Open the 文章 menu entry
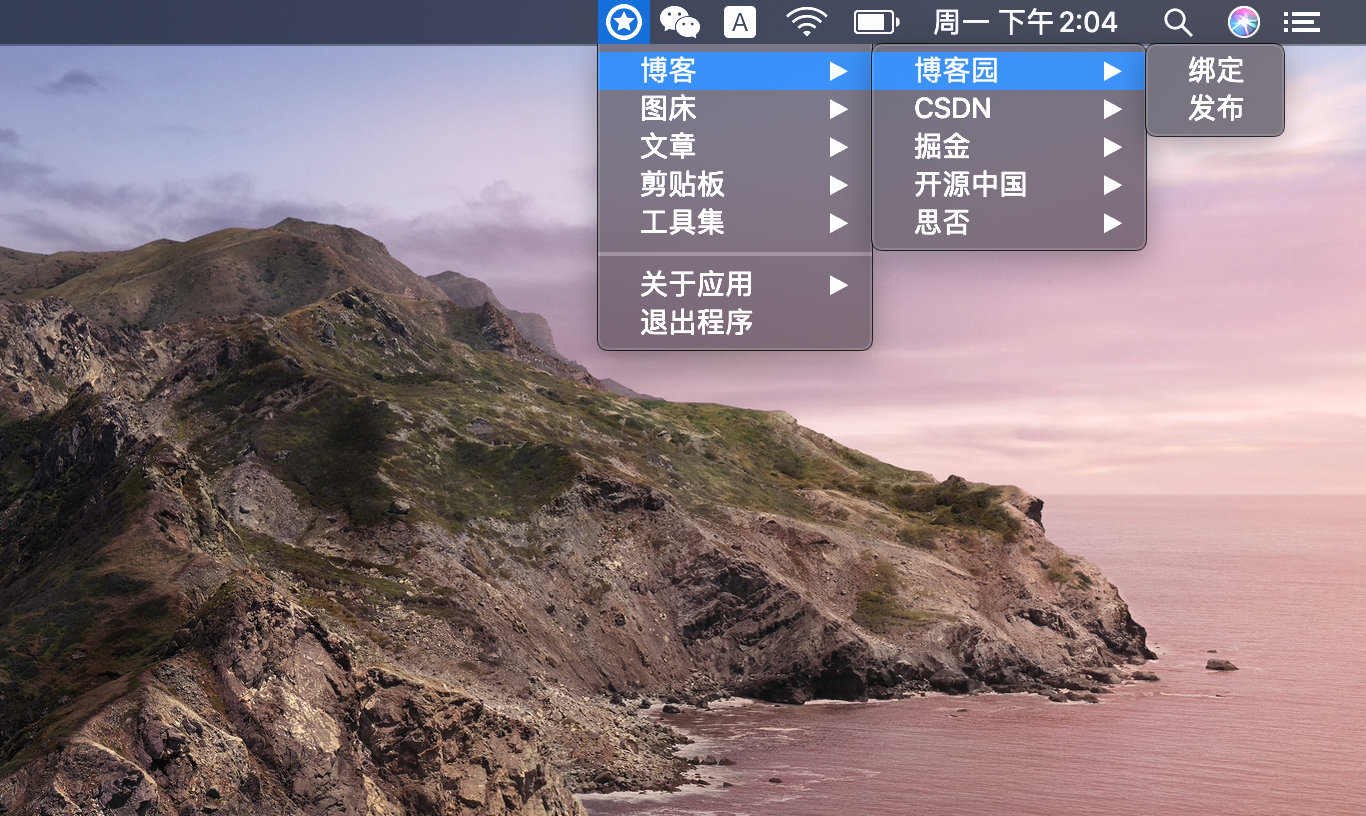The image size is (1366, 816). 735,147
